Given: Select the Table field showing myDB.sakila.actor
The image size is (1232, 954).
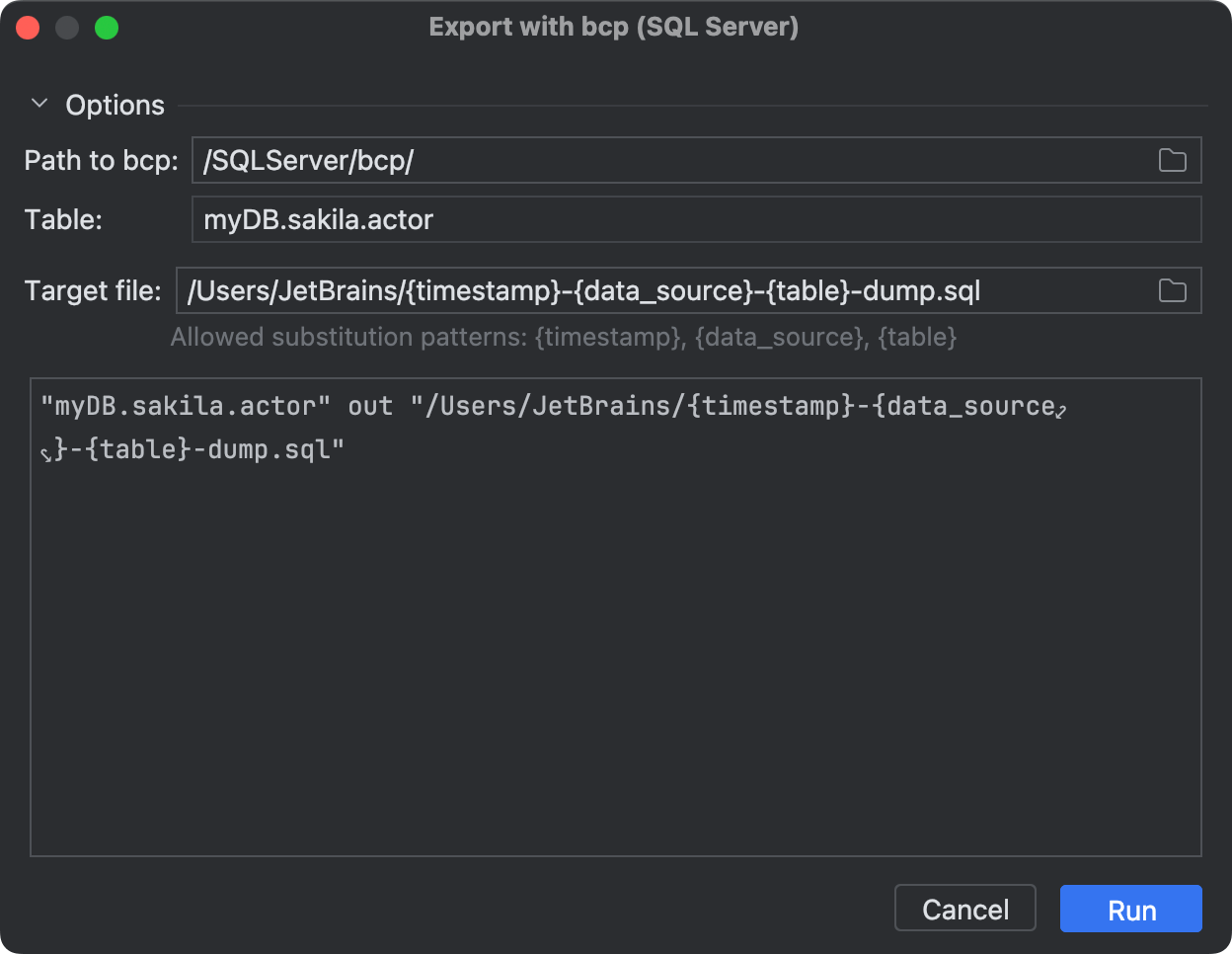Looking at the screenshot, I should pos(592,219).
